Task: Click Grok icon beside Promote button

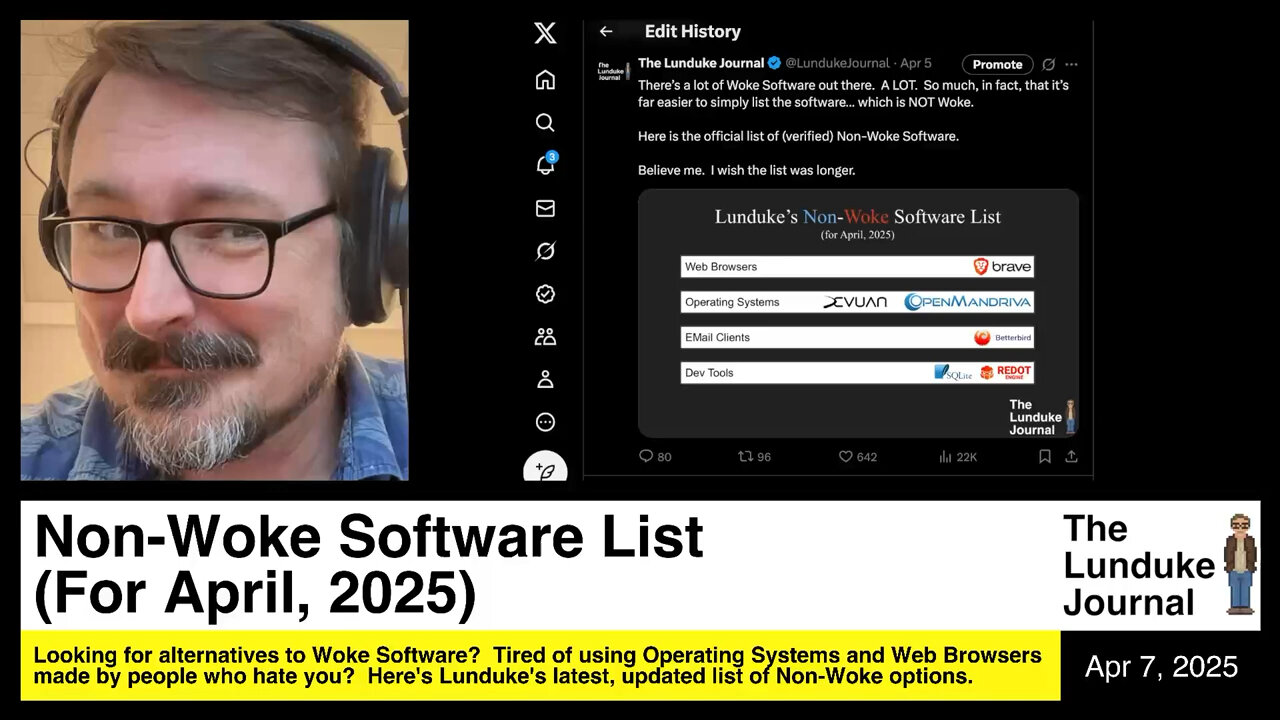Action: tap(1049, 64)
